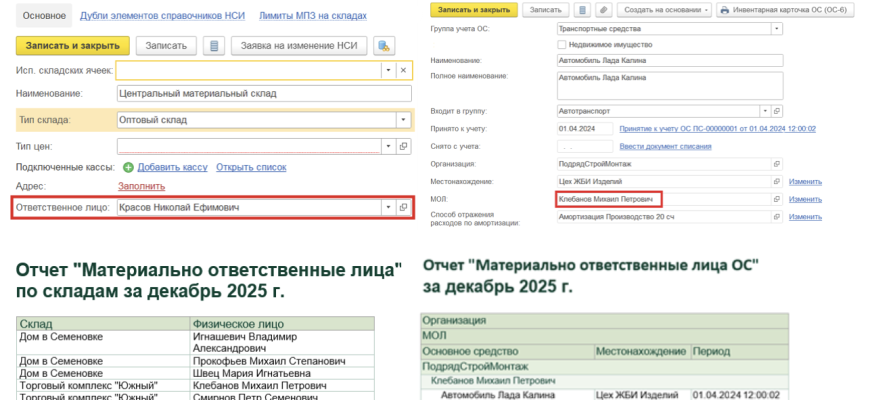Click the open icon in the Тип цен field
870x400 pixels.
(403, 146)
